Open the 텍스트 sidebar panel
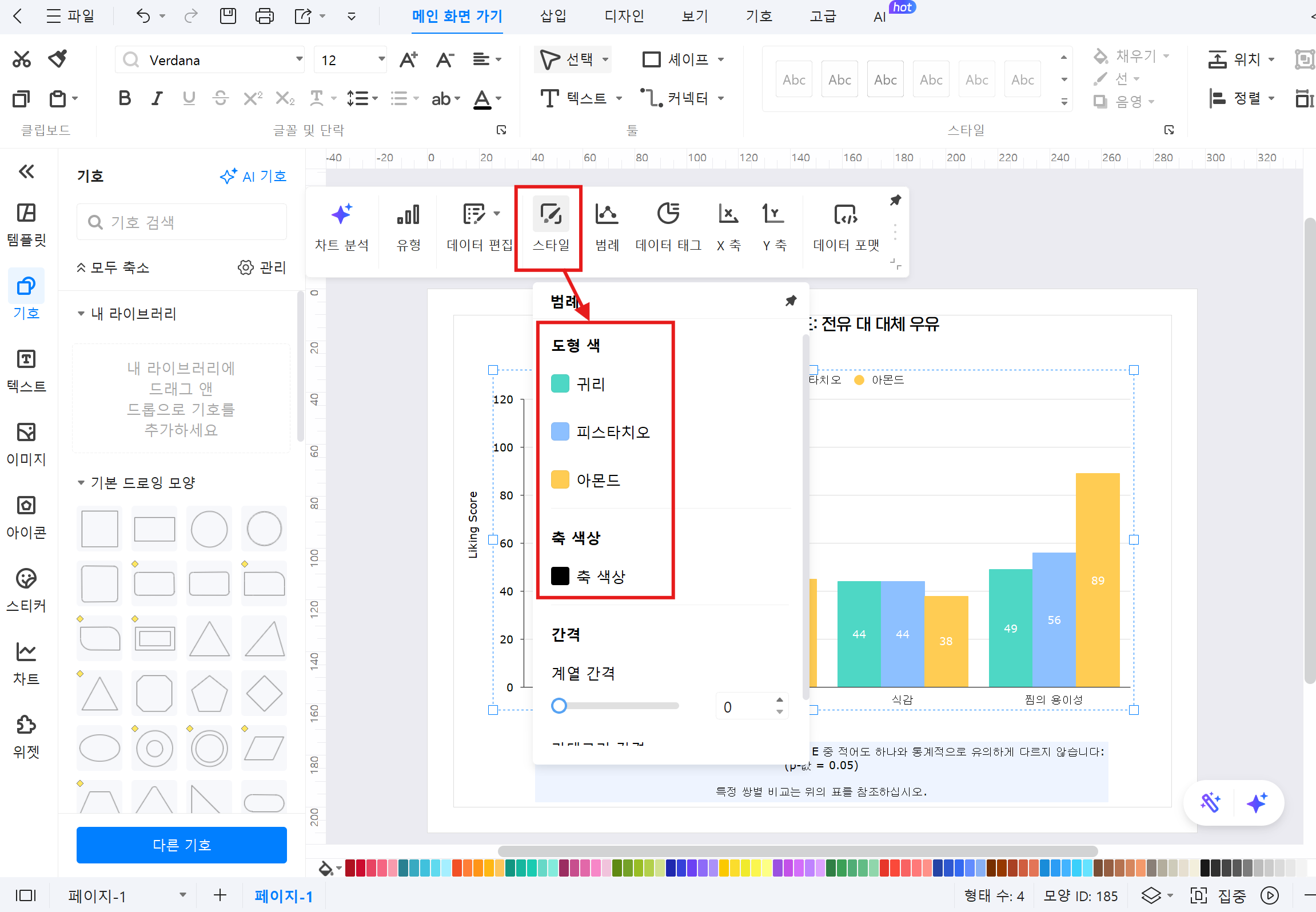This screenshot has height=912, width=1316. click(x=26, y=371)
